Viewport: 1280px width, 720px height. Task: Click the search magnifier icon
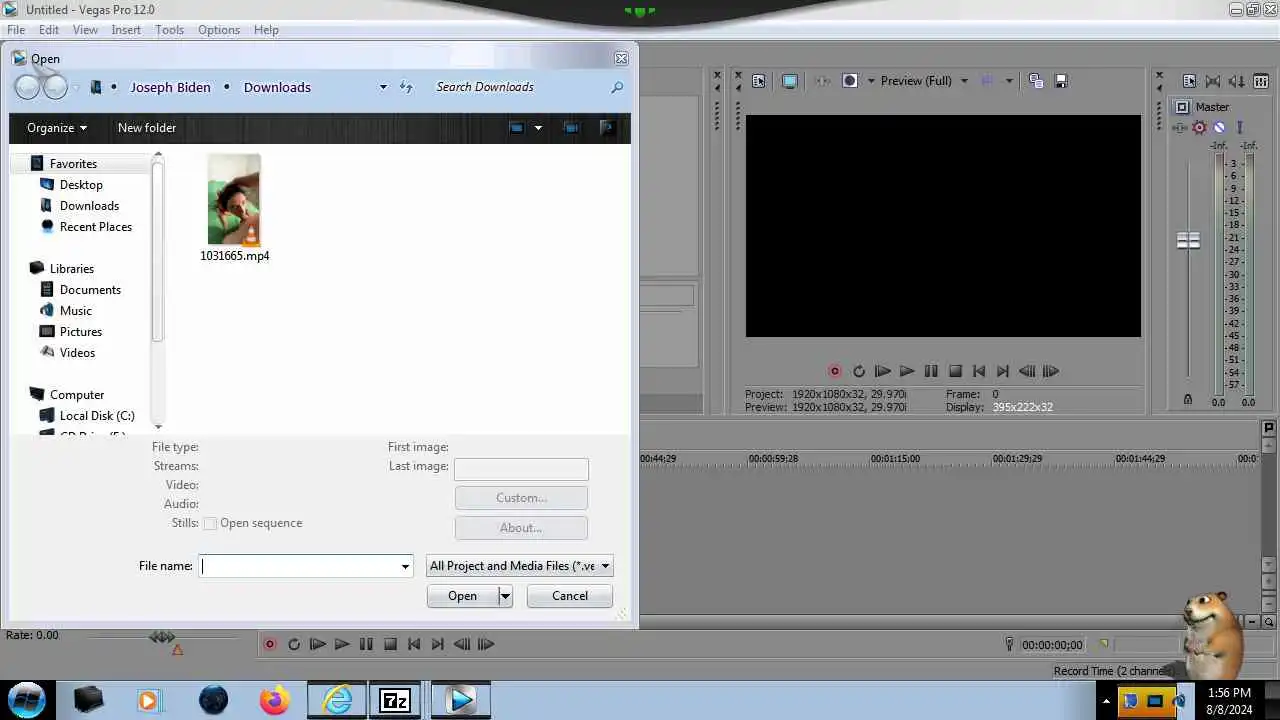click(617, 87)
